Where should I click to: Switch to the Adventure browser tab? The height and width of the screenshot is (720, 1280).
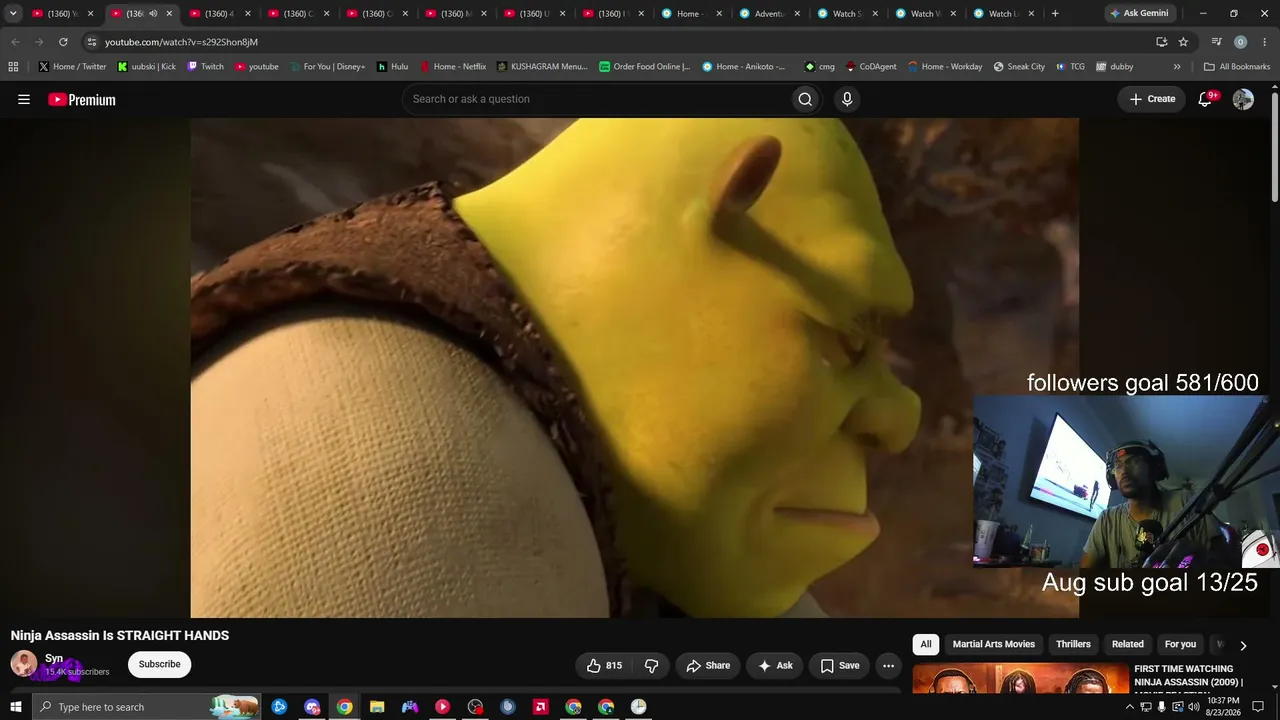coord(771,14)
